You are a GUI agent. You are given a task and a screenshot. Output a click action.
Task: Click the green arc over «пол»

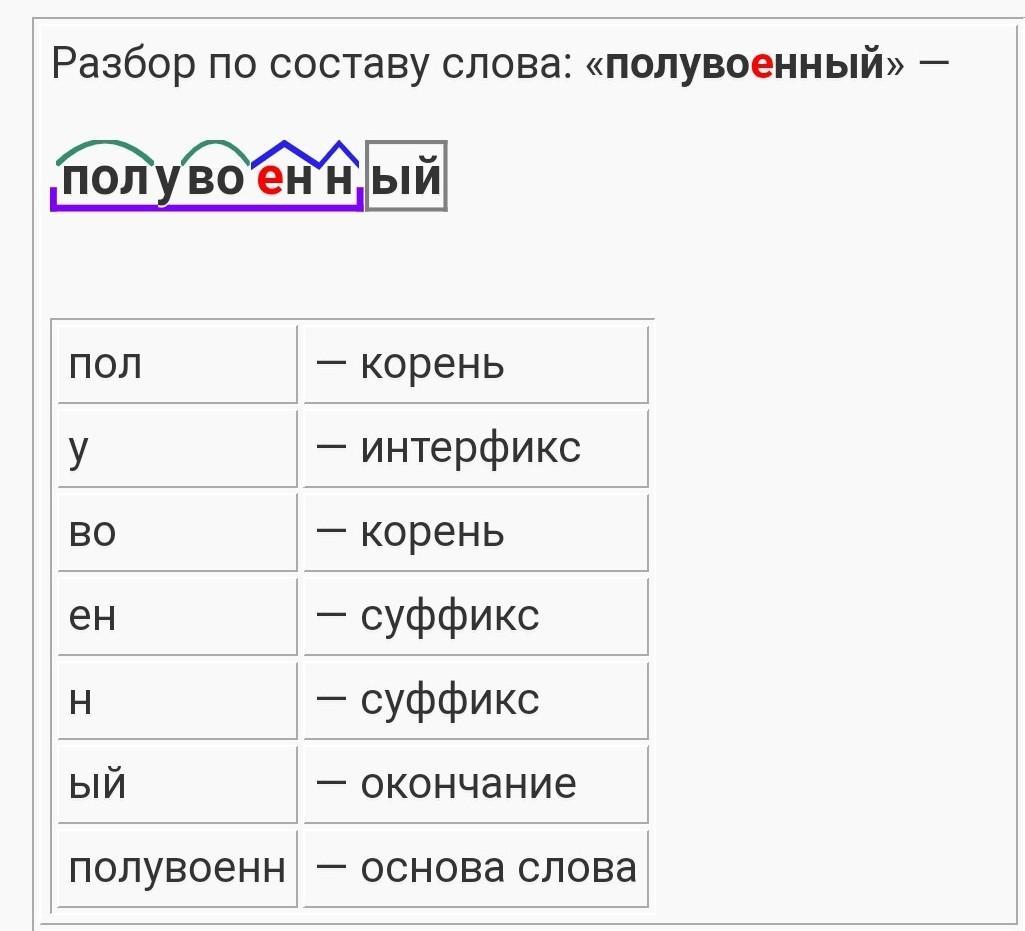105,150
